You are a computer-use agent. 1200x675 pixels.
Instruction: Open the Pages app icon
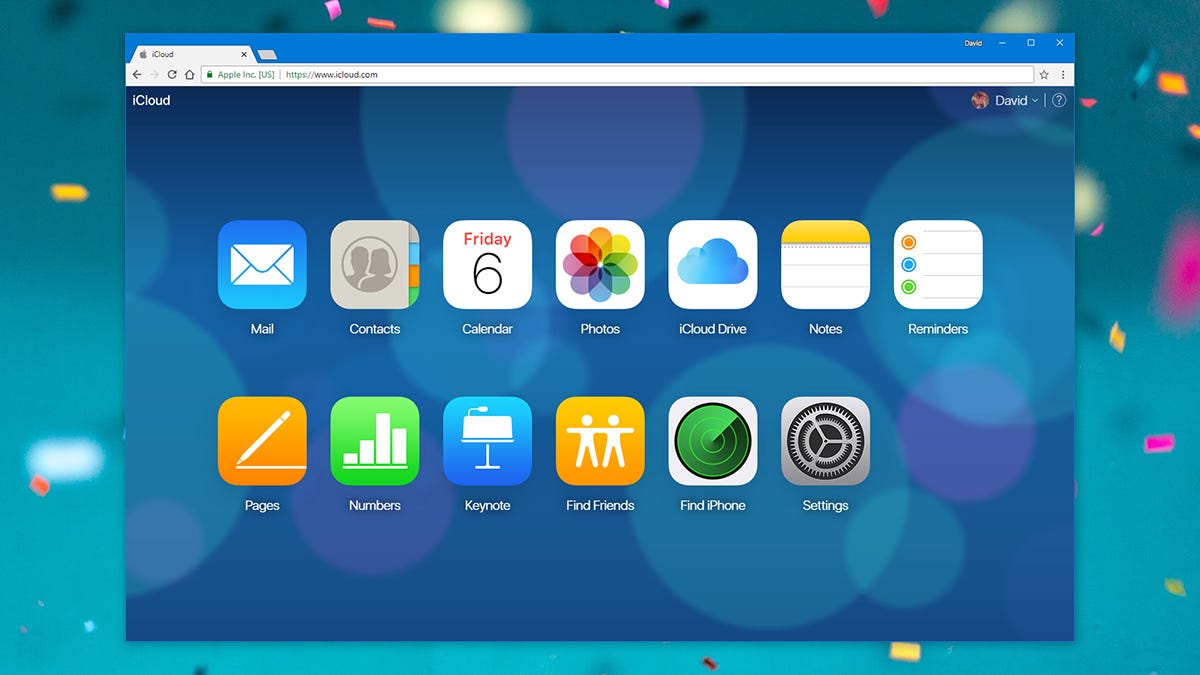coord(262,441)
